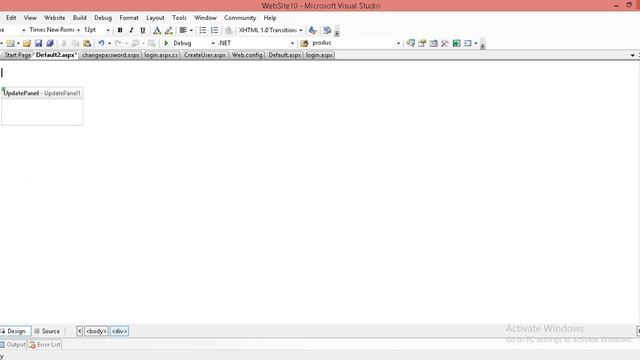Switch to the Start Page tab
The width and height of the screenshot is (640, 360).
[x=17, y=55]
